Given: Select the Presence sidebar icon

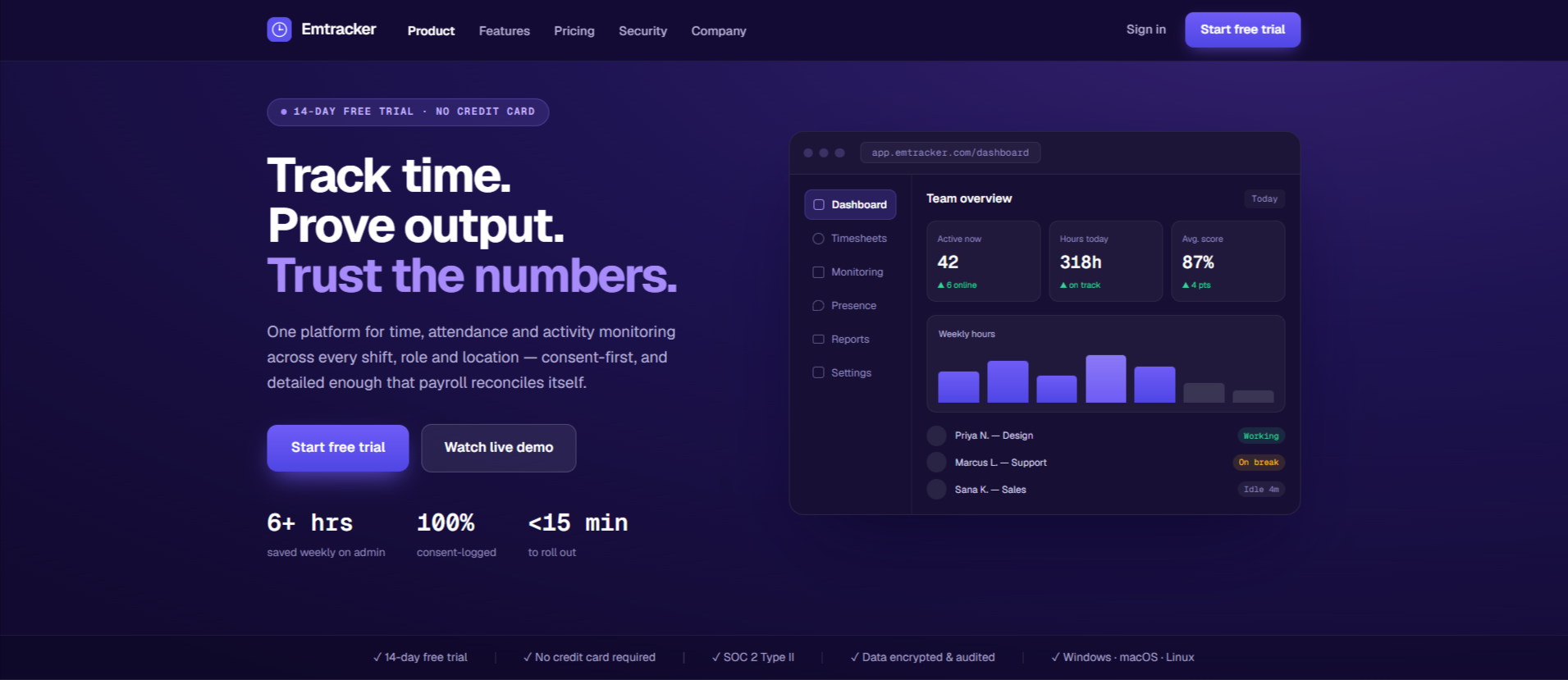Looking at the screenshot, I should coord(818,306).
